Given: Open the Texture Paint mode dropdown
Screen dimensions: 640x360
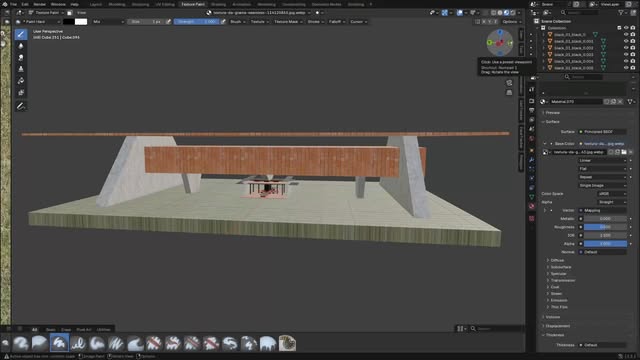Looking at the screenshot, I should pyautogui.click(x=46, y=13).
